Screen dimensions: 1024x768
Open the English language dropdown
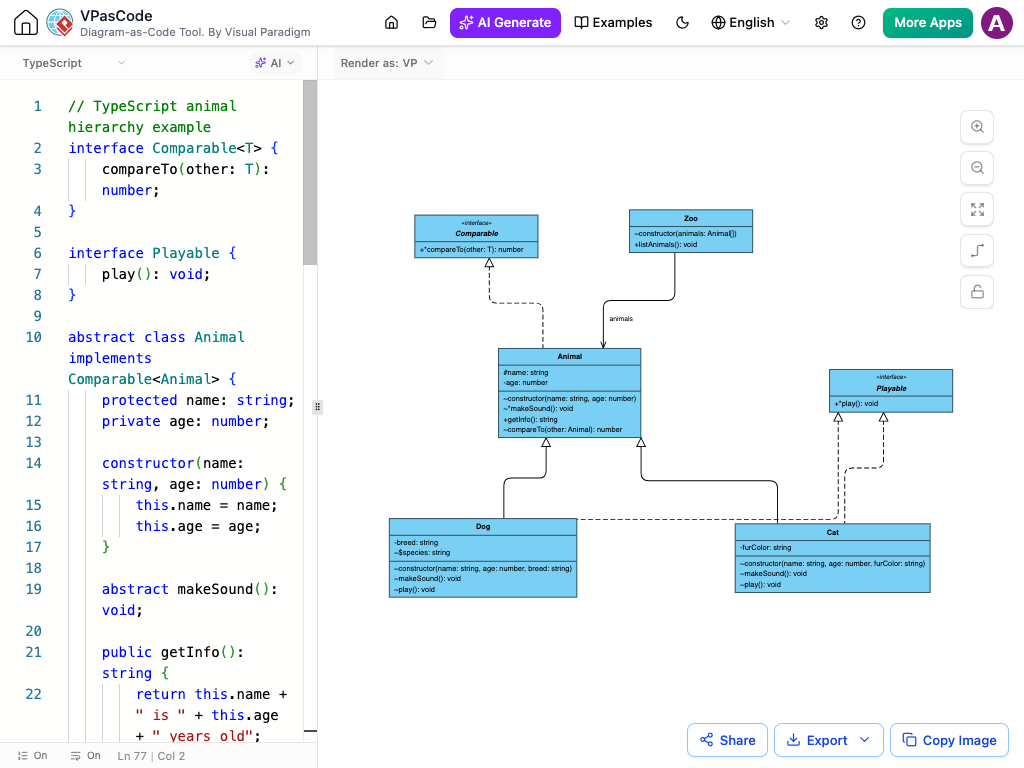coord(750,23)
